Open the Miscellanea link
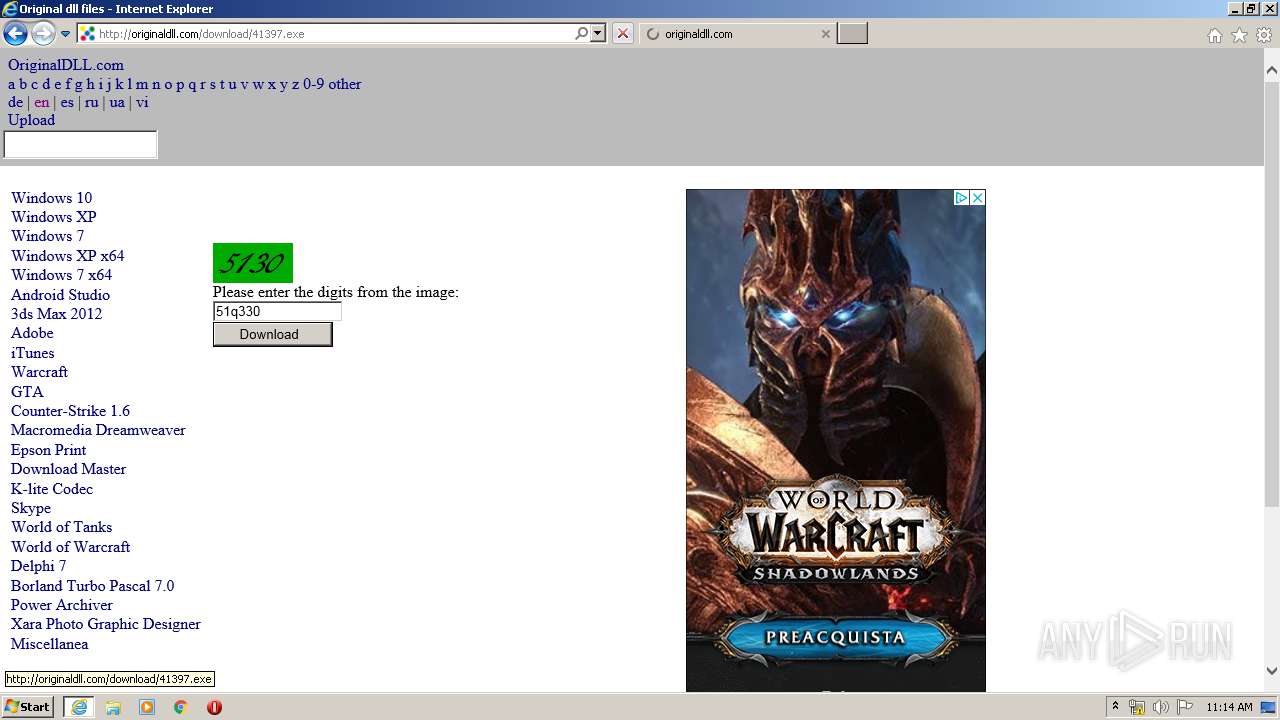This screenshot has width=1280, height=720. coord(49,644)
